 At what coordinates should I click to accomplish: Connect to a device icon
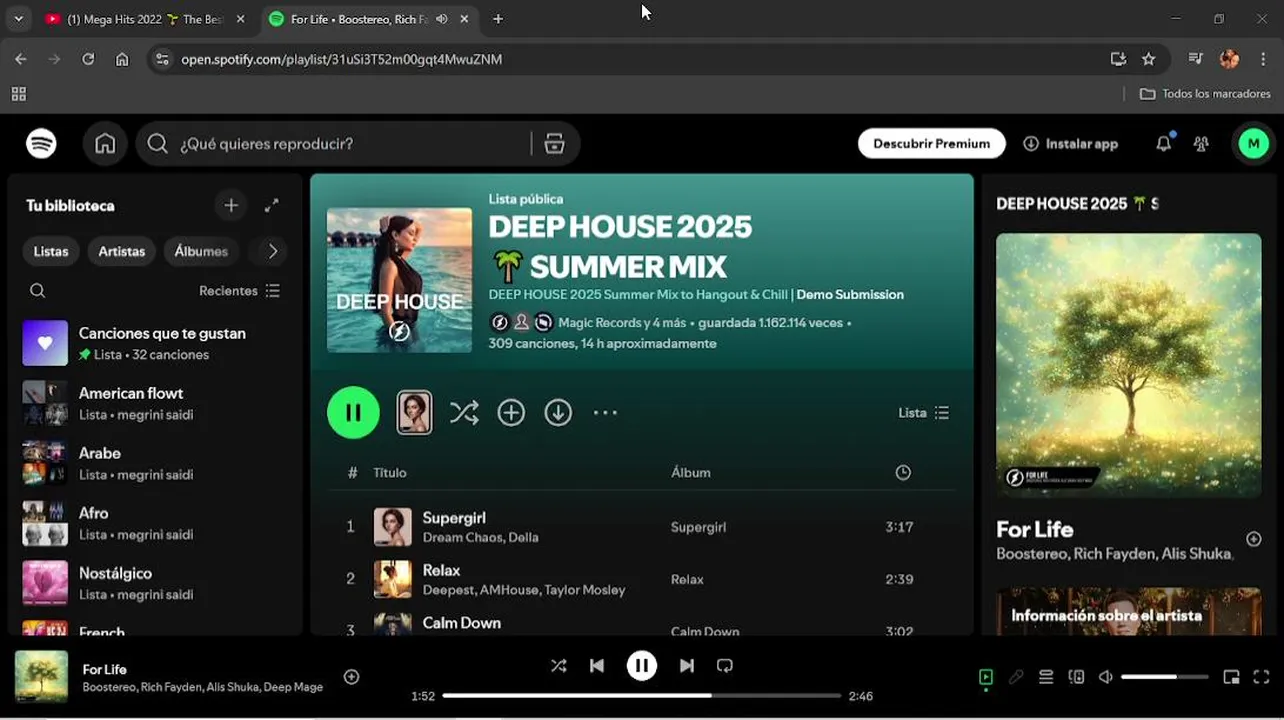(x=1076, y=677)
